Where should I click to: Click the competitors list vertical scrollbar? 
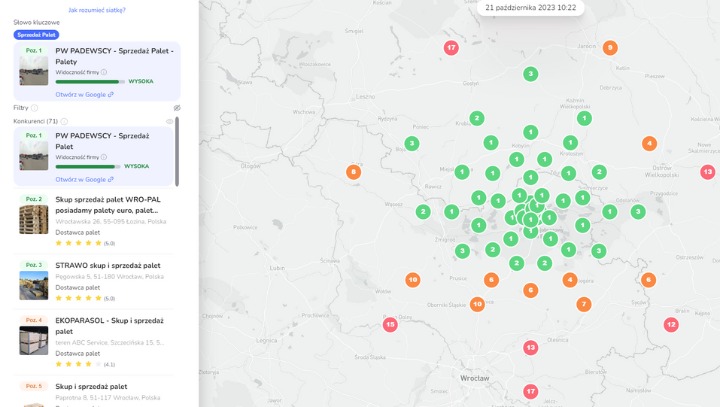177,150
